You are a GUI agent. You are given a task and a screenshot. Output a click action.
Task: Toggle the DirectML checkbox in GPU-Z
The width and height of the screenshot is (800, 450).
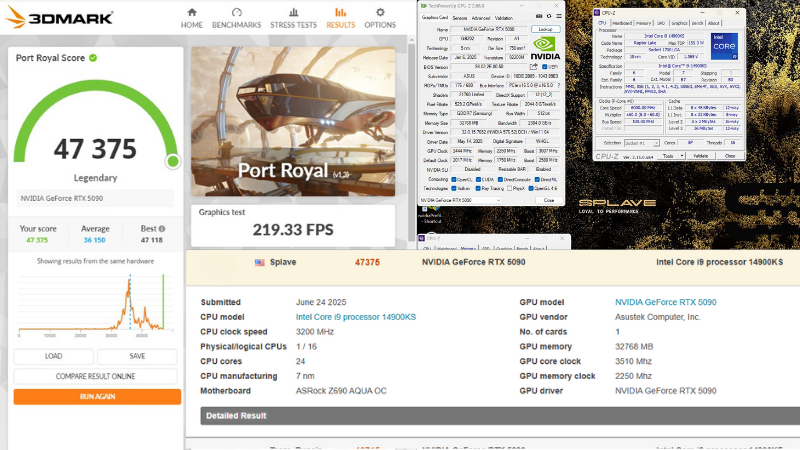tap(537, 180)
